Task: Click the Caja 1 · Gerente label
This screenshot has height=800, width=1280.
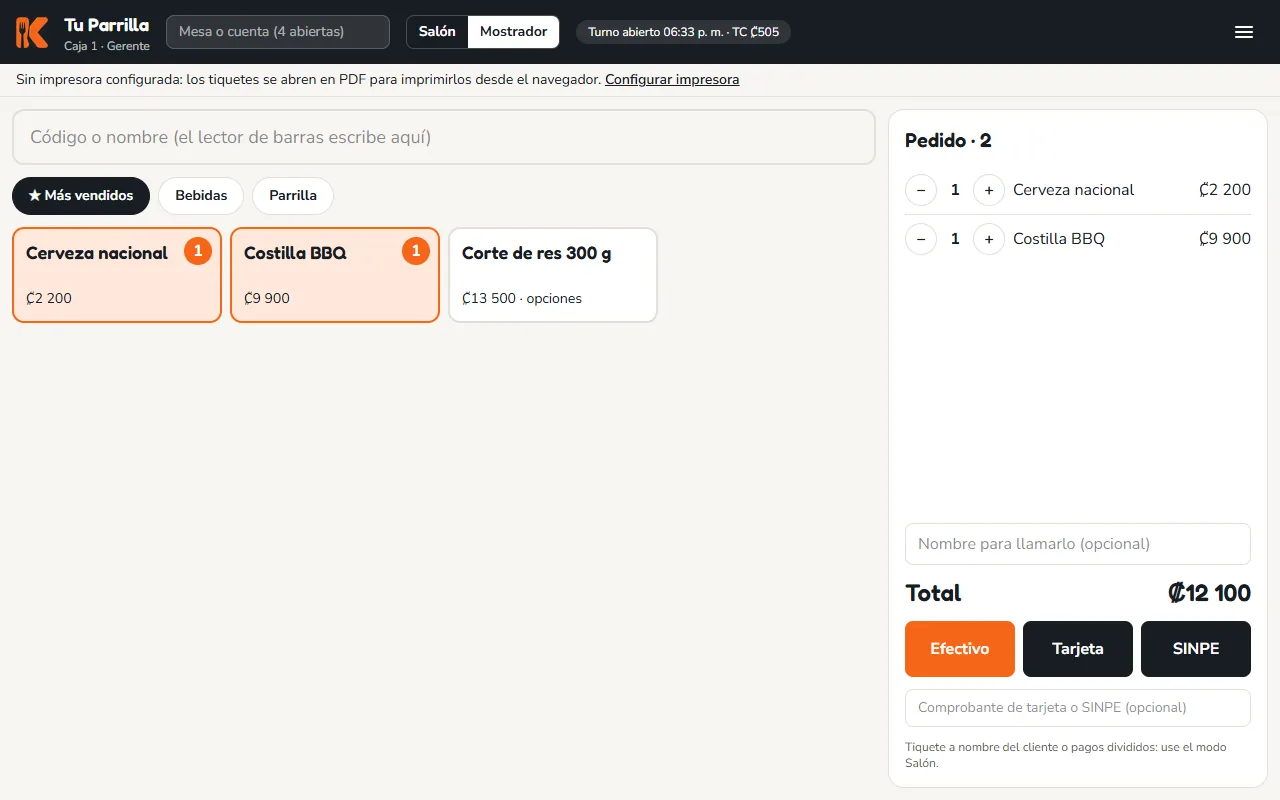Action: click(107, 46)
